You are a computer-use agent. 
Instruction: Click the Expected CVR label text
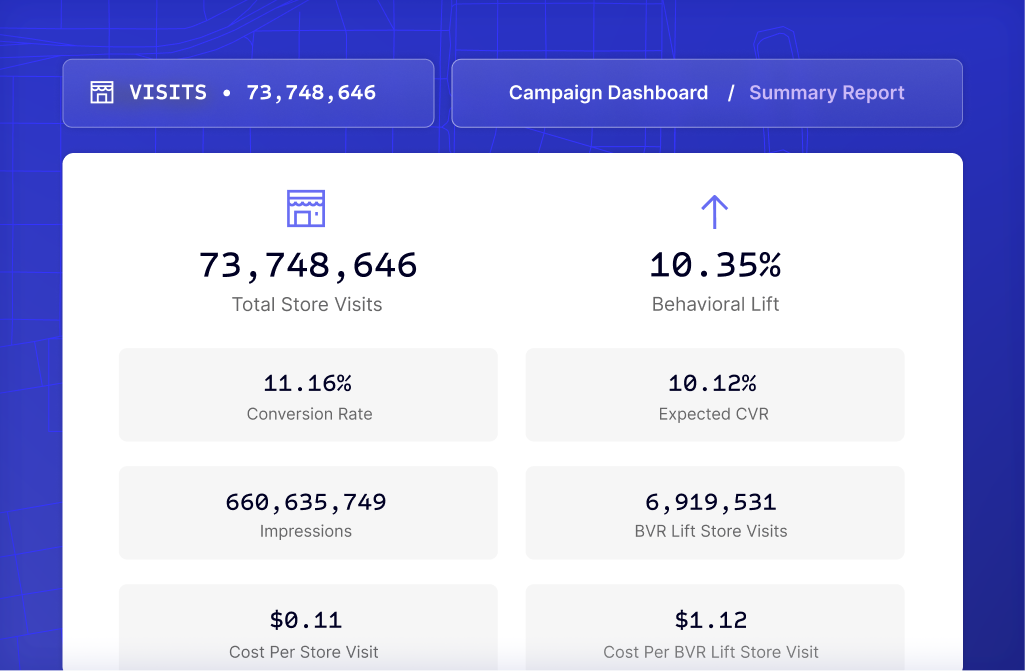(x=713, y=414)
